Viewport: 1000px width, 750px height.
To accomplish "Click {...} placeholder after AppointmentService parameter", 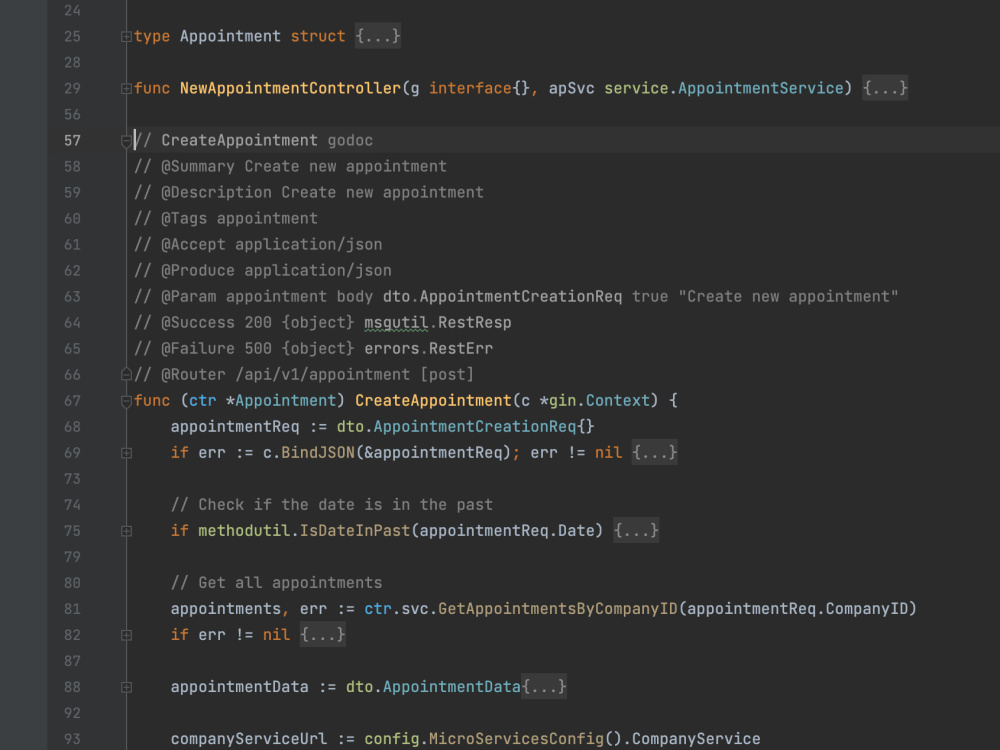I will 885,88.
